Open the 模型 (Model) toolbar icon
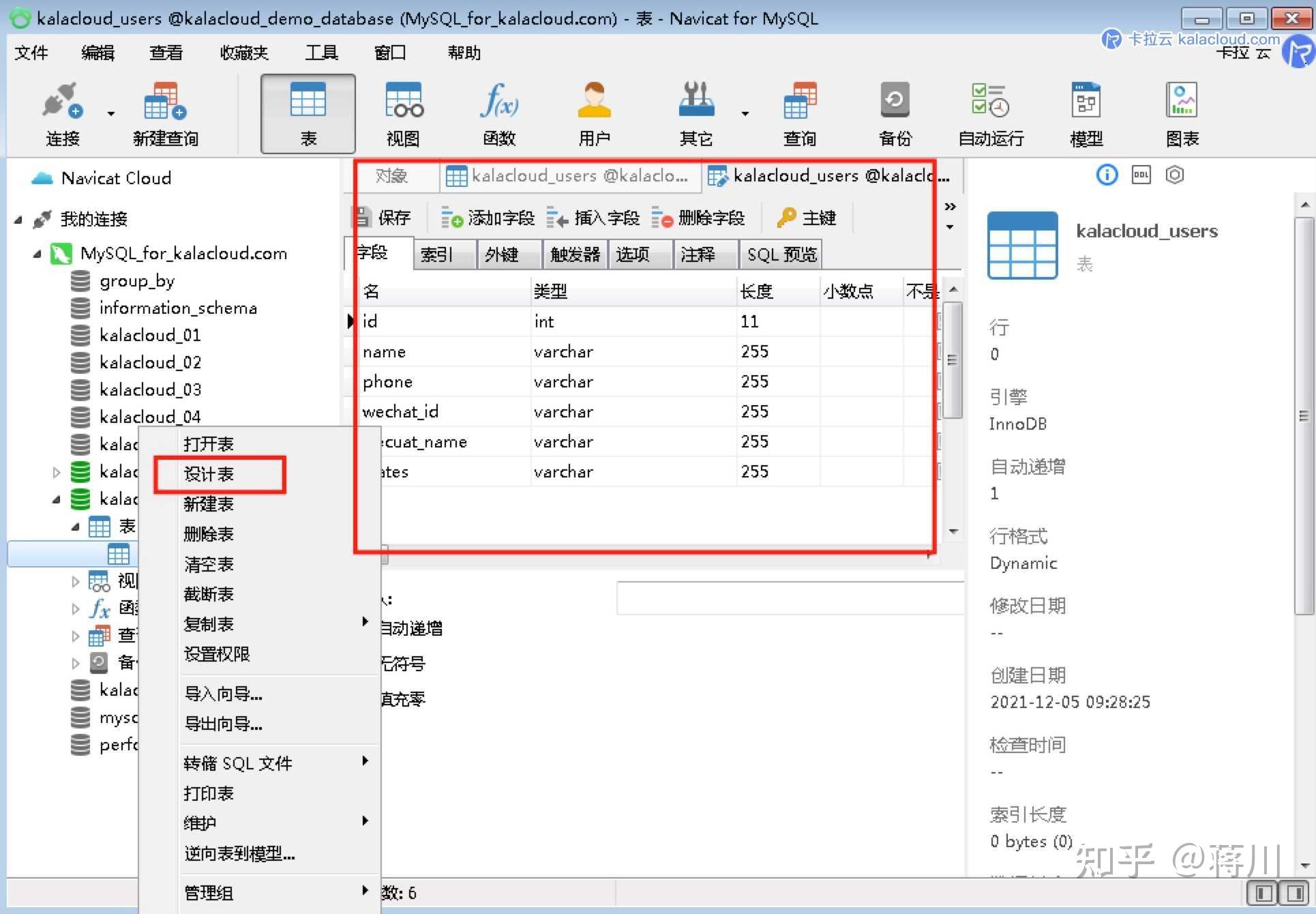Screen dimensions: 1316x914 click(1086, 113)
